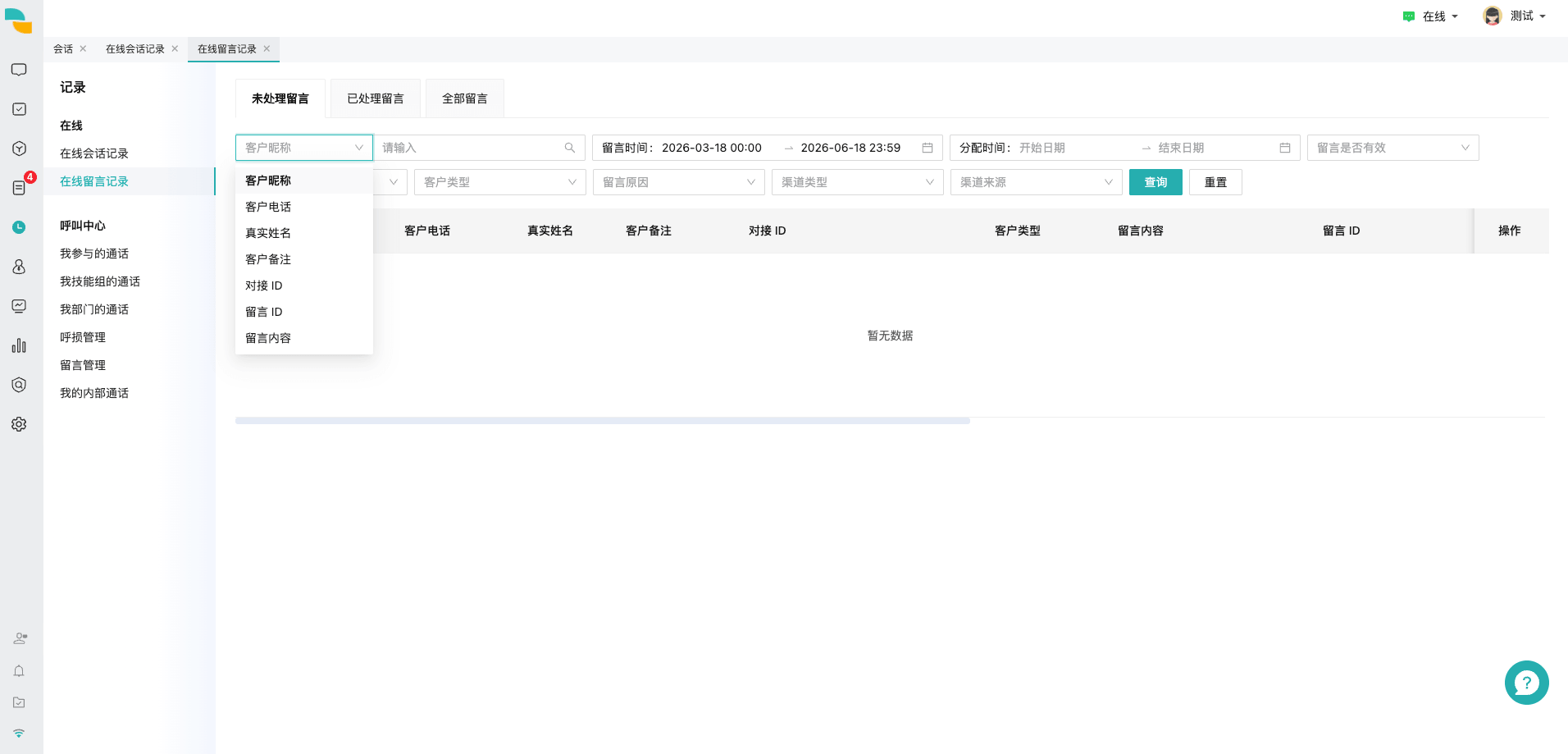The width and height of the screenshot is (1568, 754).
Task: Click the user status icon at the bottom left
Action: pyautogui.click(x=20, y=638)
